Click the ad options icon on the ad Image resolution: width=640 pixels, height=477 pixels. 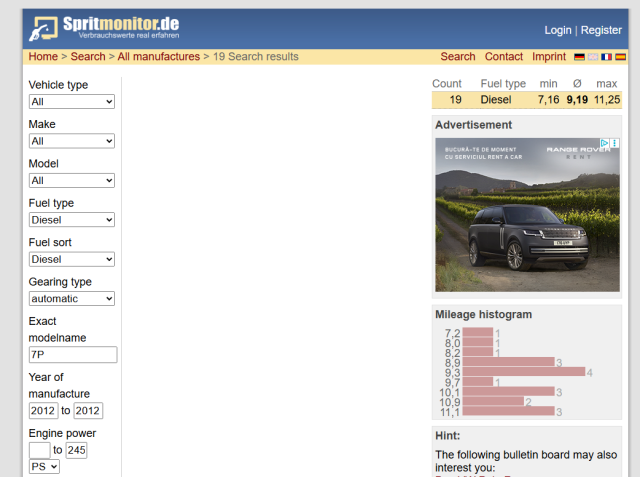615,144
